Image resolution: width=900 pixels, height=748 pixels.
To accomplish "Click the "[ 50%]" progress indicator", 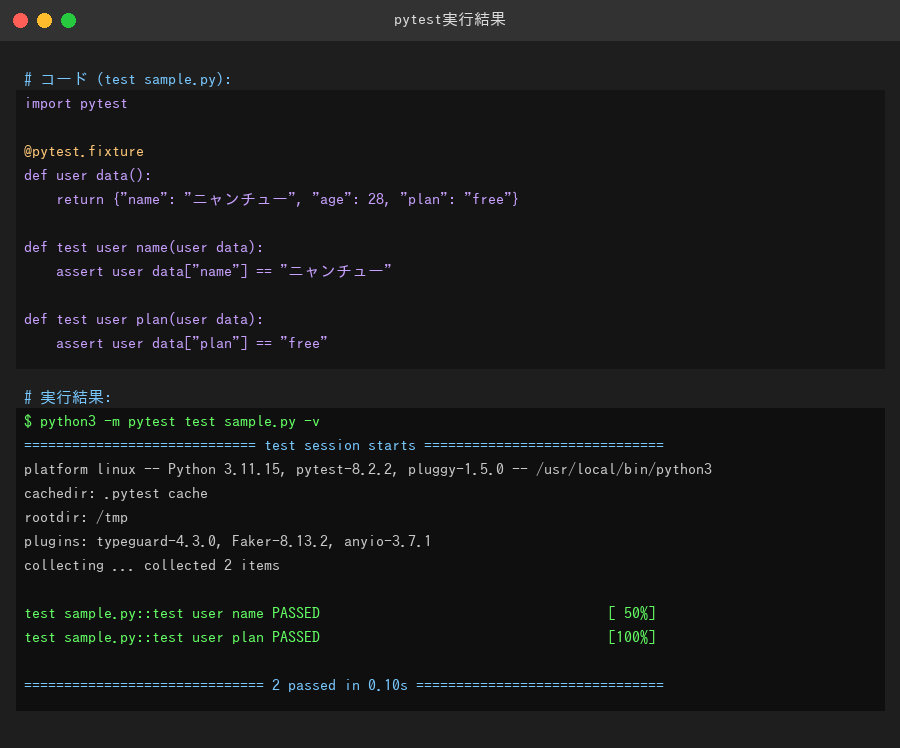I will tap(631, 614).
